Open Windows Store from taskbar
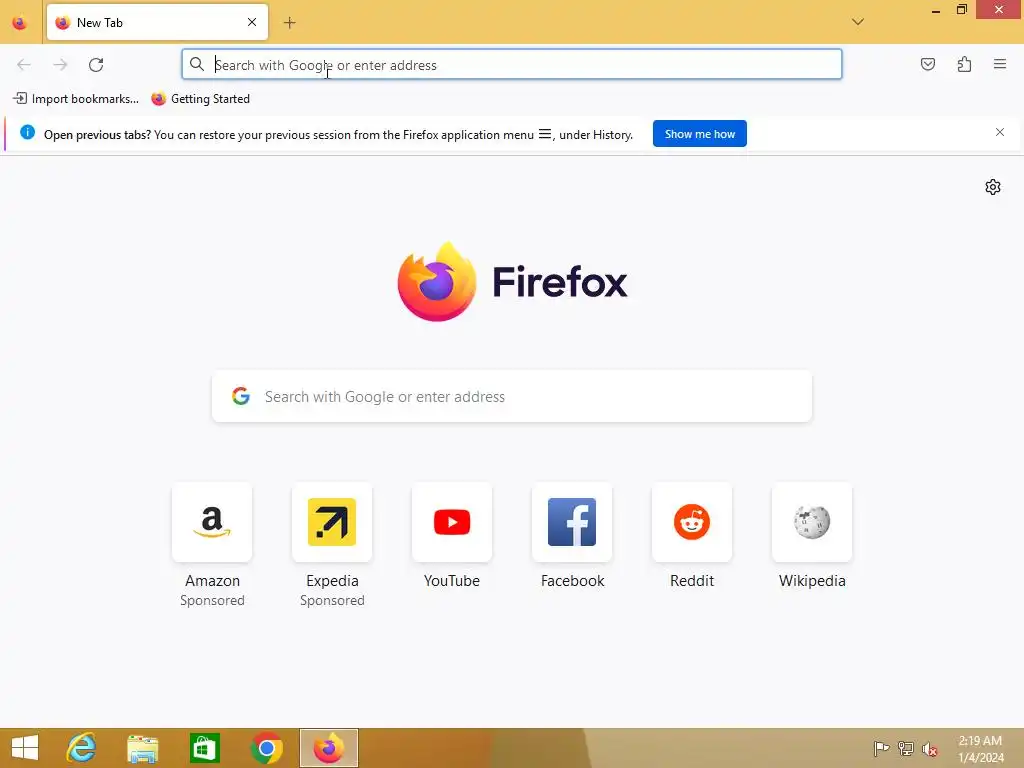The width and height of the screenshot is (1024, 768). (x=204, y=748)
